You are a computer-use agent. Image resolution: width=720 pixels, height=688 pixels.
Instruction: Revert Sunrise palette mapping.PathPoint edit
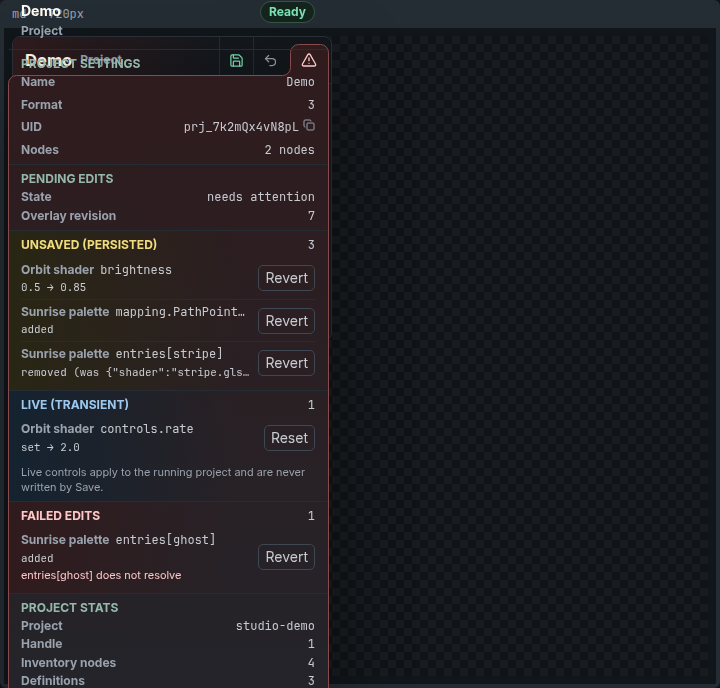pyautogui.click(x=286, y=321)
